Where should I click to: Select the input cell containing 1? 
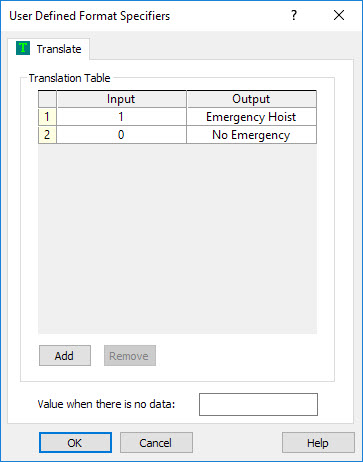coord(121,117)
